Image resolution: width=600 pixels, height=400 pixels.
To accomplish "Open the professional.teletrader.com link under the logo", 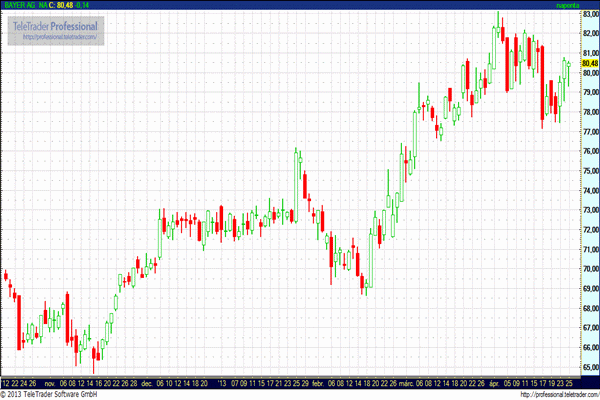I will coord(57,37).
